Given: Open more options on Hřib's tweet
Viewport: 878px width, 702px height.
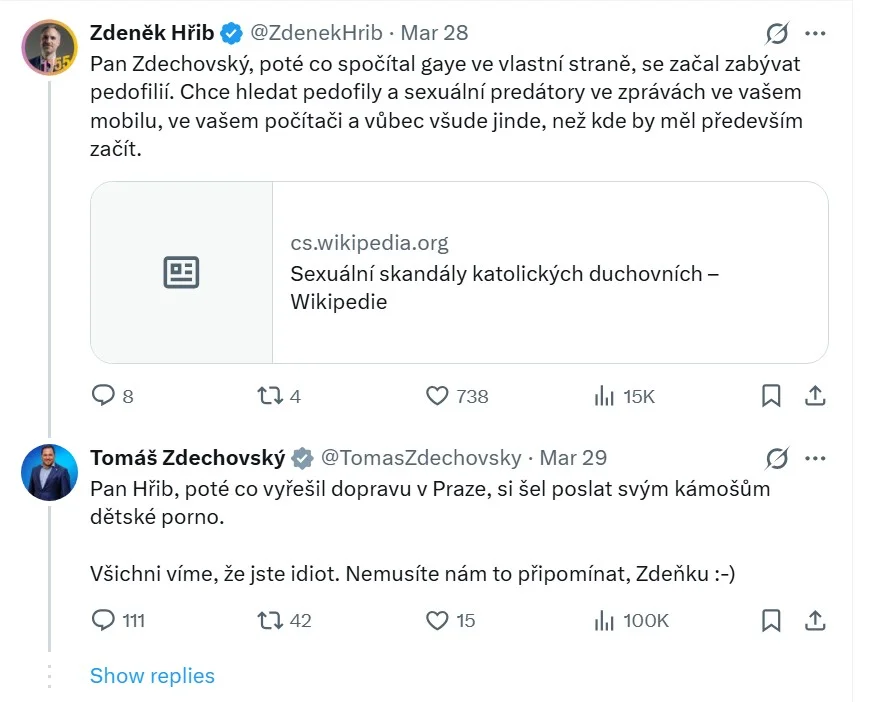Looking at the screenshot, I should pyautogui.click(x=815, y=33).
